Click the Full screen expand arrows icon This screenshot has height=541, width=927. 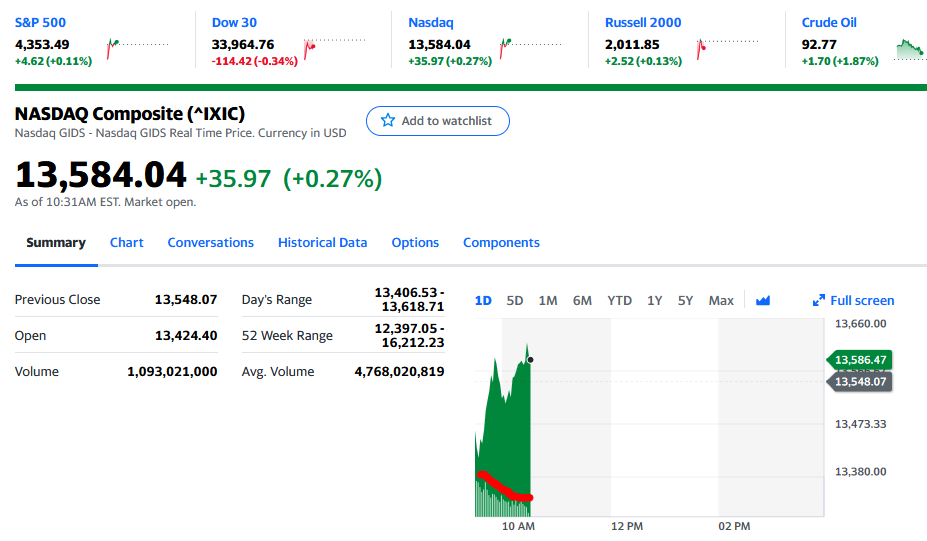(818, 300)
